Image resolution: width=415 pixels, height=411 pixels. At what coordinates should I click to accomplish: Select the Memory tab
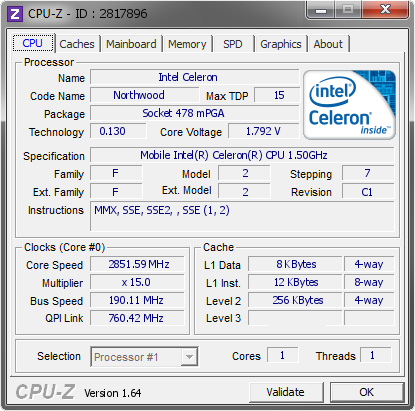tap(187, 44)
